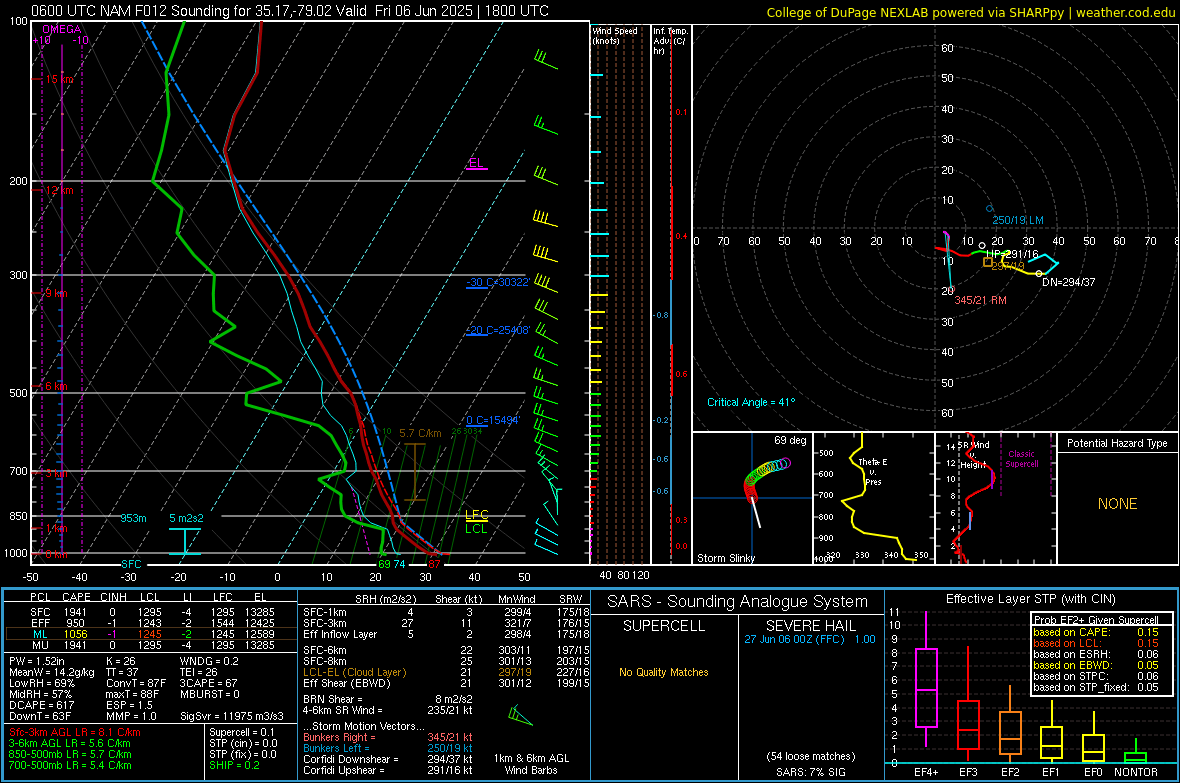Viewport: 1180px width, 783px height.
Task: Click the red surface temperature value 87
Action: click(434, 564)
